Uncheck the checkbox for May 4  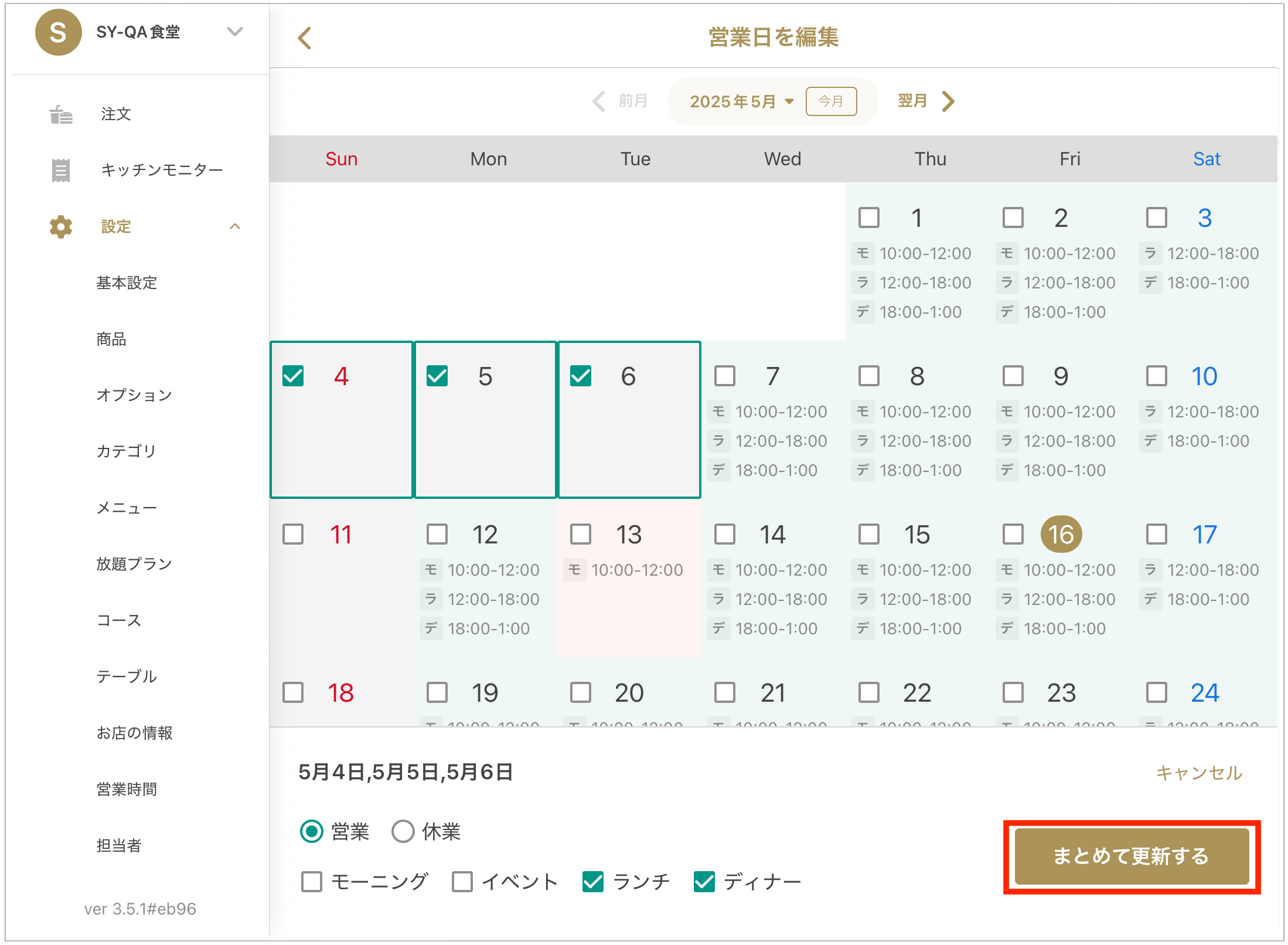pyautogui.click(x=293, y=376)
